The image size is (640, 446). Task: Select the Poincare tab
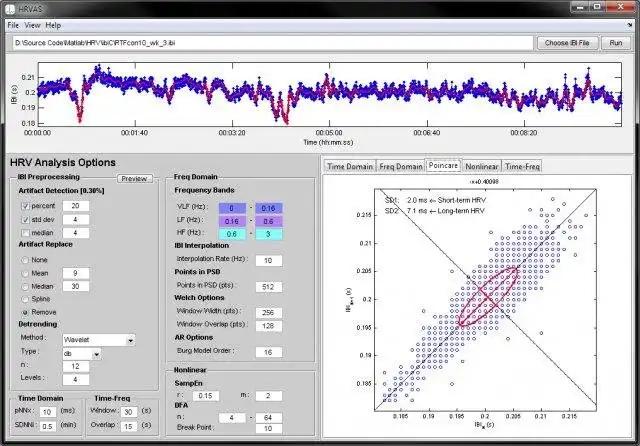[443, 165]
